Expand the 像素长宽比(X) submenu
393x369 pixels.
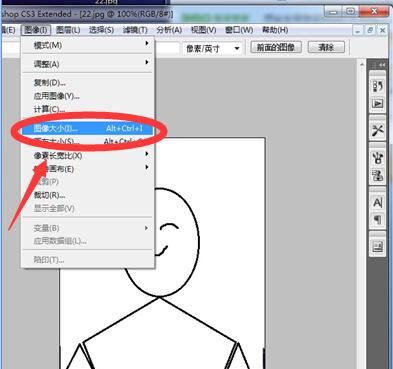(x=87, y=155)
